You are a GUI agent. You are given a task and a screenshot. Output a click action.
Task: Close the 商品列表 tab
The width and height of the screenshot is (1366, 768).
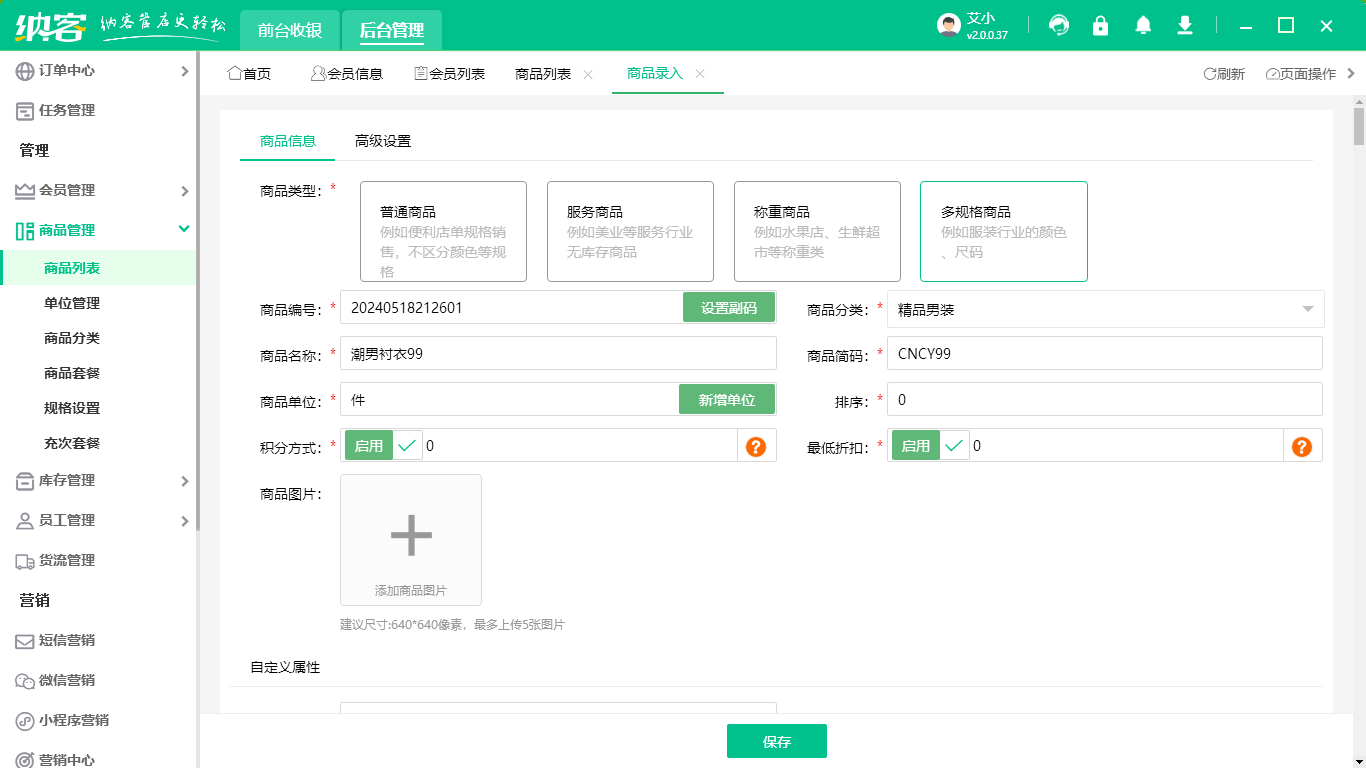pyautogui.click(x=588, y=74)
